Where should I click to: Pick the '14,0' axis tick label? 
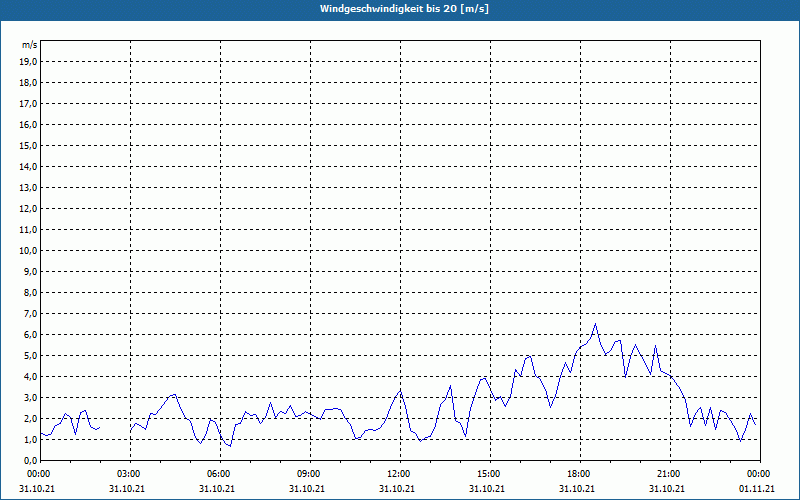[x=28, y=166]
